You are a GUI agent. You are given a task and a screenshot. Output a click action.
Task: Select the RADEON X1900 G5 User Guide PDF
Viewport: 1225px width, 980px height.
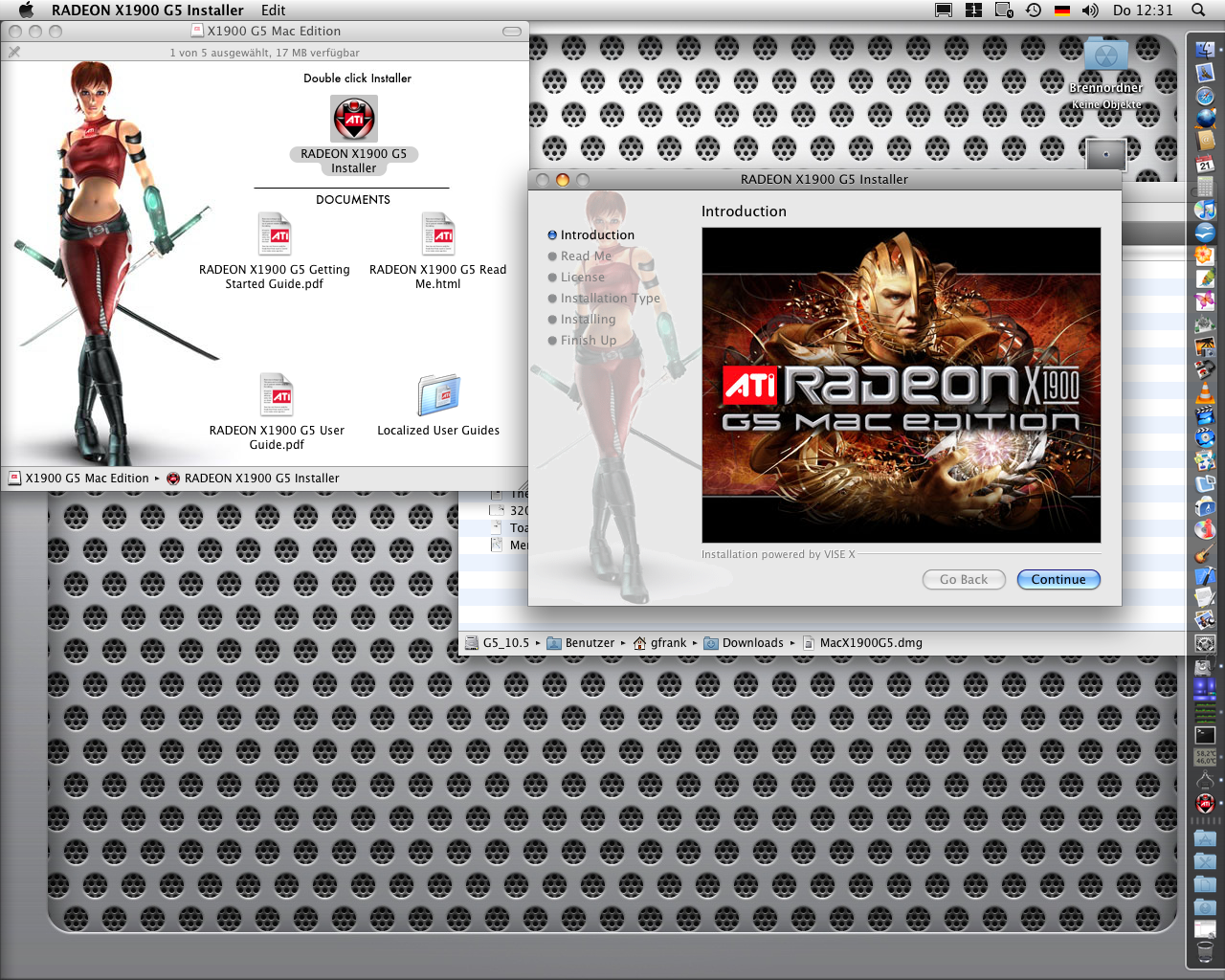pos(277,396)
